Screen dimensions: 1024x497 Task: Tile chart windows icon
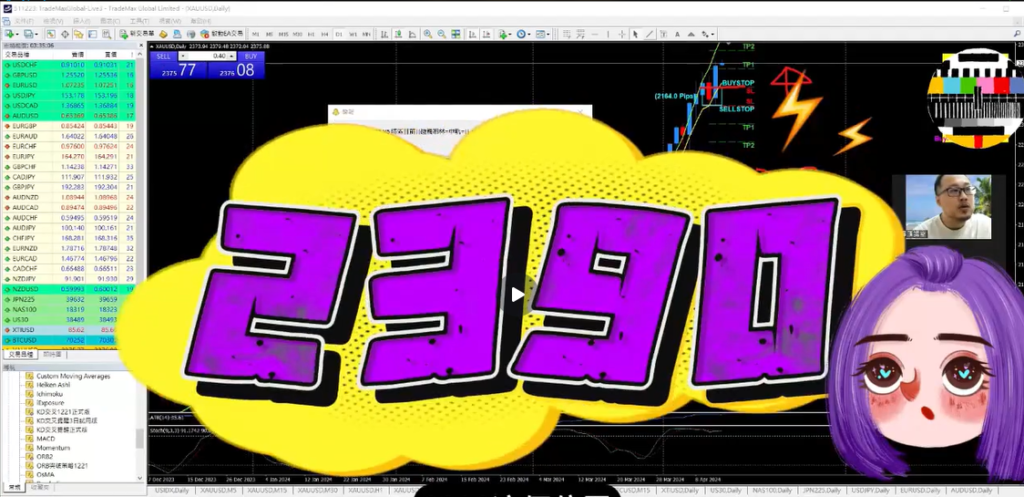pos(456,34)
